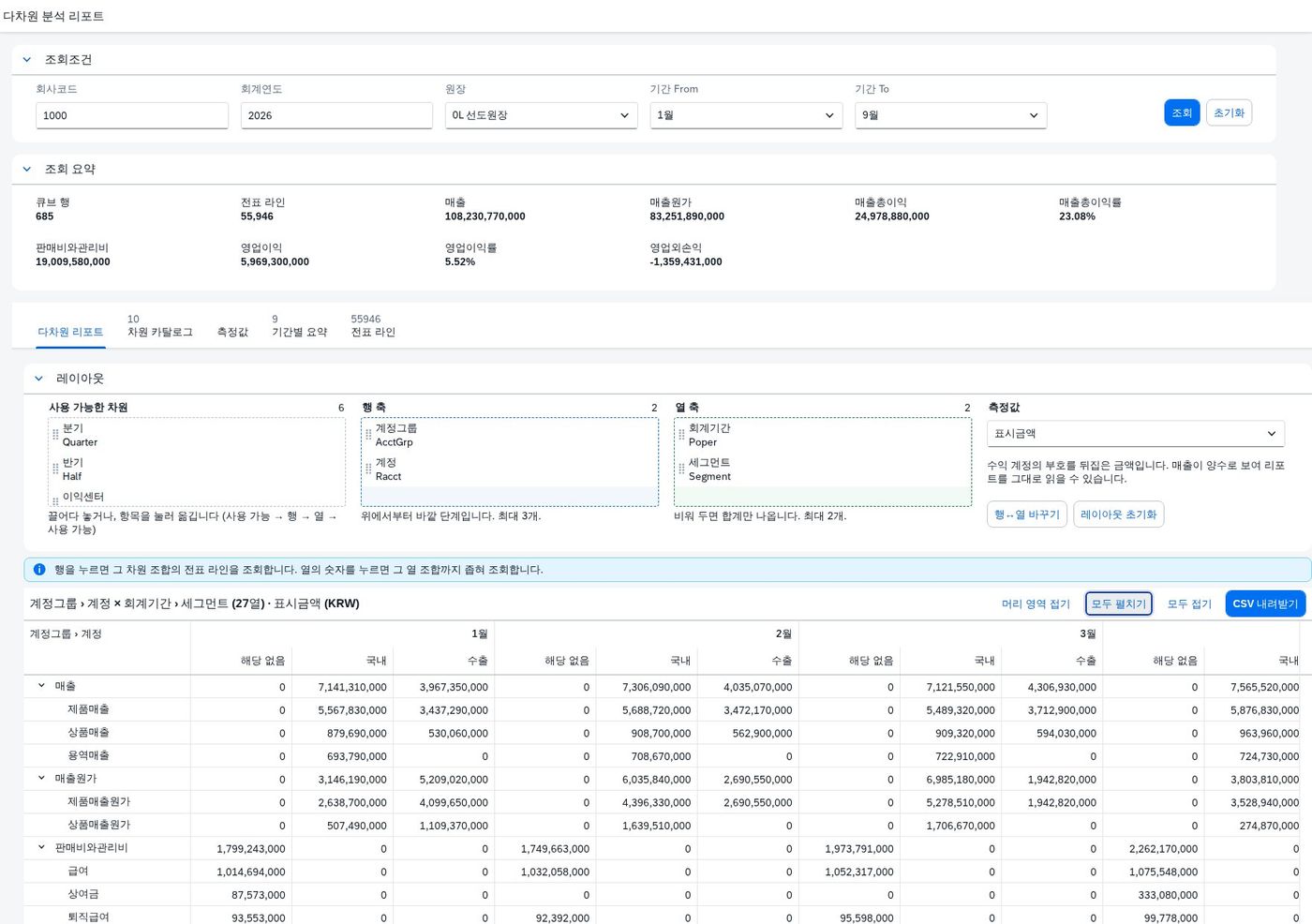Click the CSV 내려받기 button
This screenshot has height=924, width=1312.
point(1265,604)
